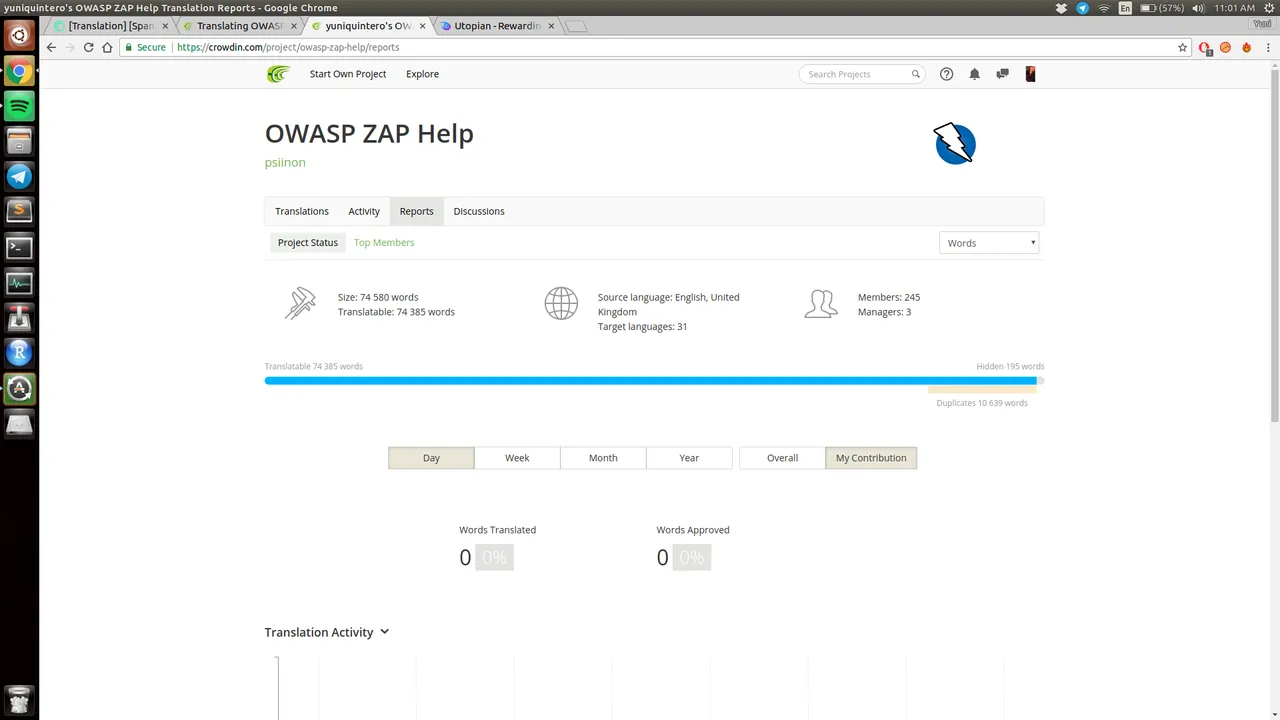This screenshot has height=720, width=1280.
Task: Open the Terminal from the dock
Action: pyautogui.click(x=19, y=247)
